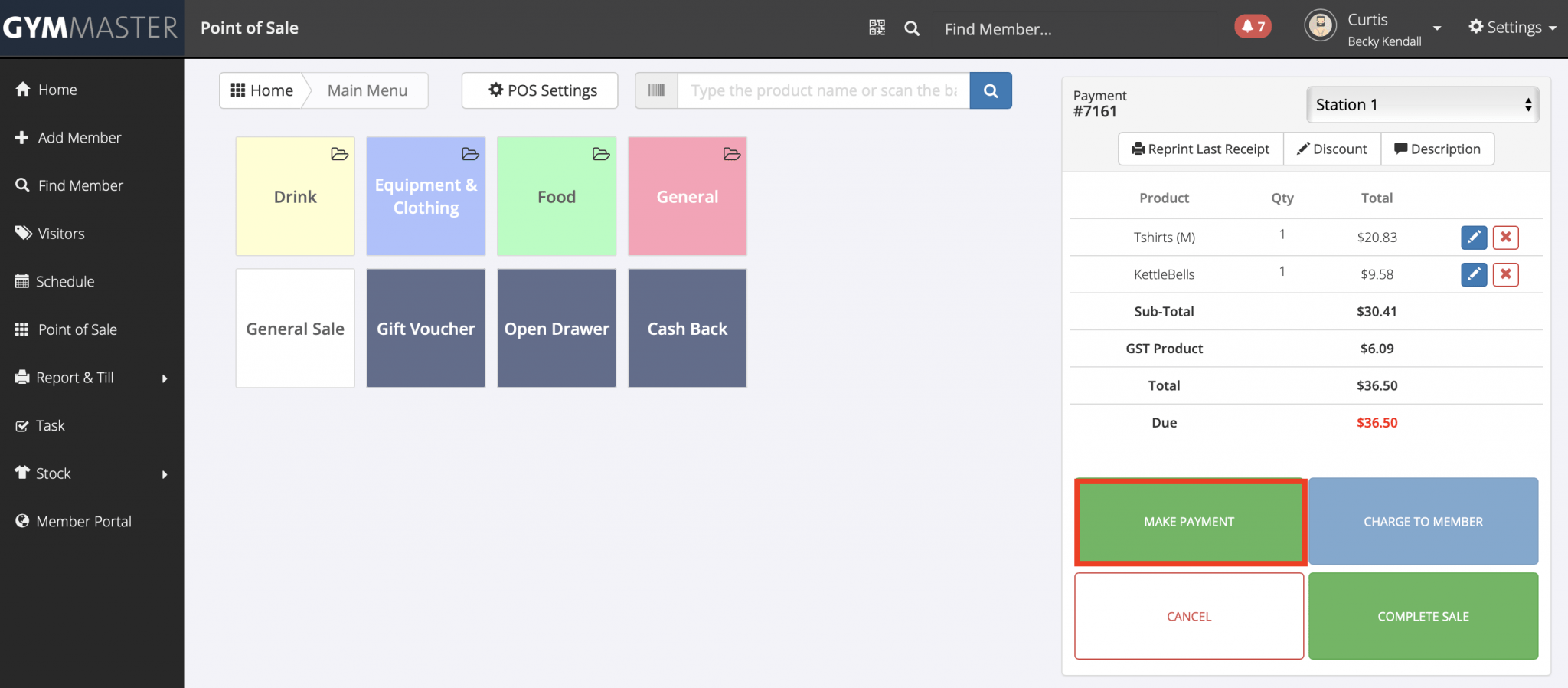Image resolution: width=1568 pixels, height=688 pixels.
Task: Select the General Sale tile
Action: click(x=296, y=328)
